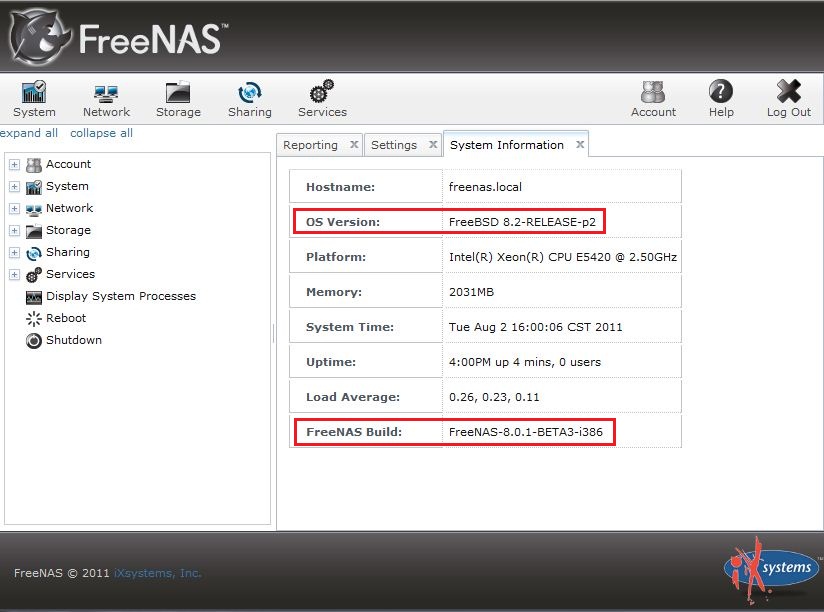Expand the Account tree node
The height and width of the screenshot is (612, 824).
(x=14, y=164)
